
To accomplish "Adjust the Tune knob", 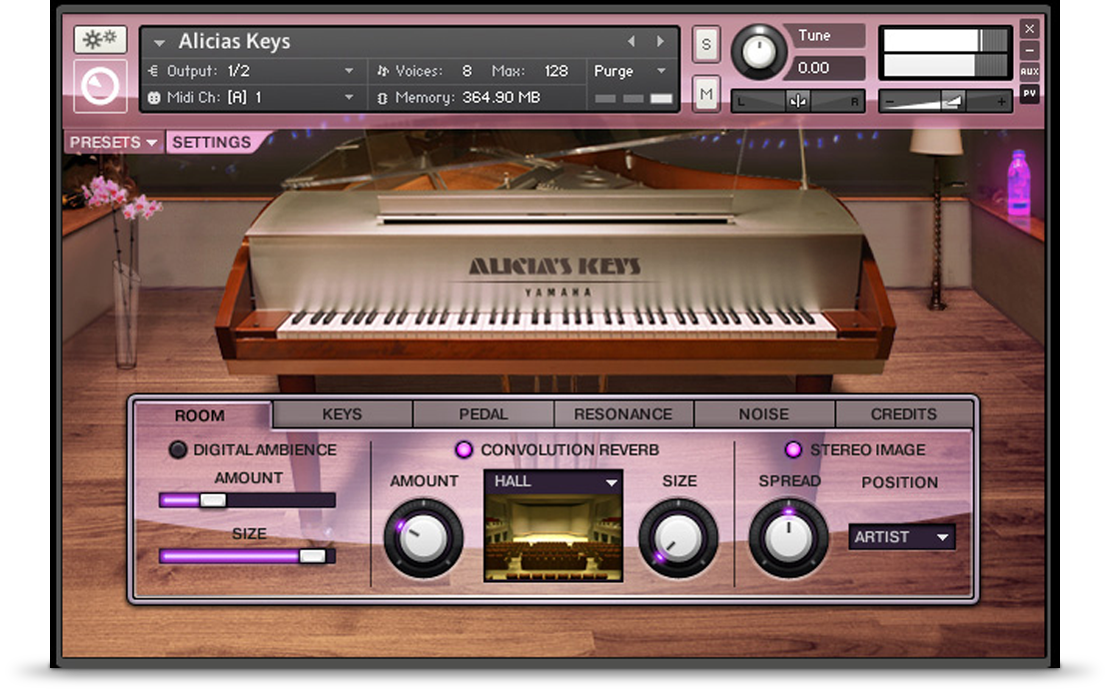I will pyautogui.click(x=758, y=52).
